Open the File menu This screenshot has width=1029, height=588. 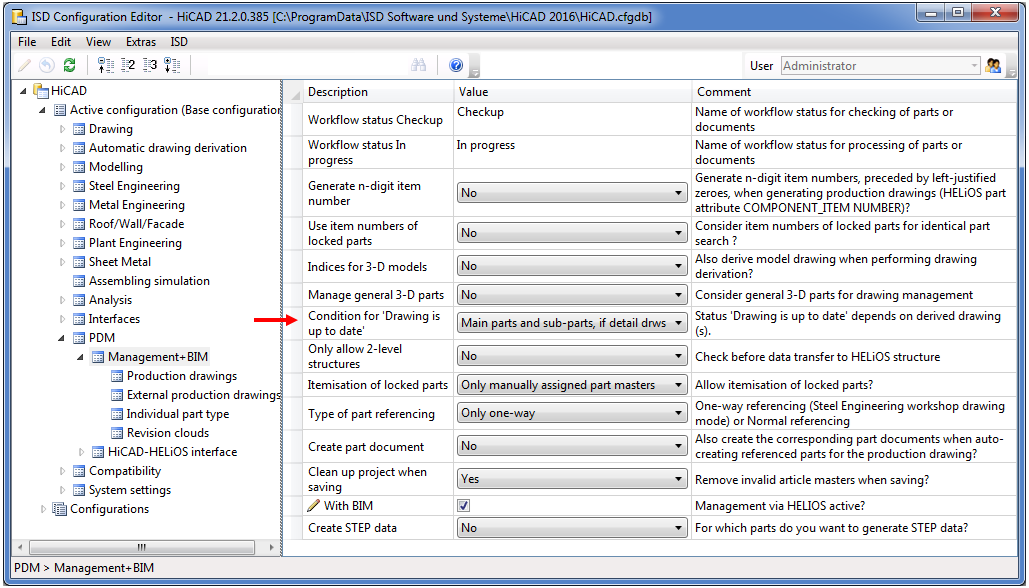[27, 42]
